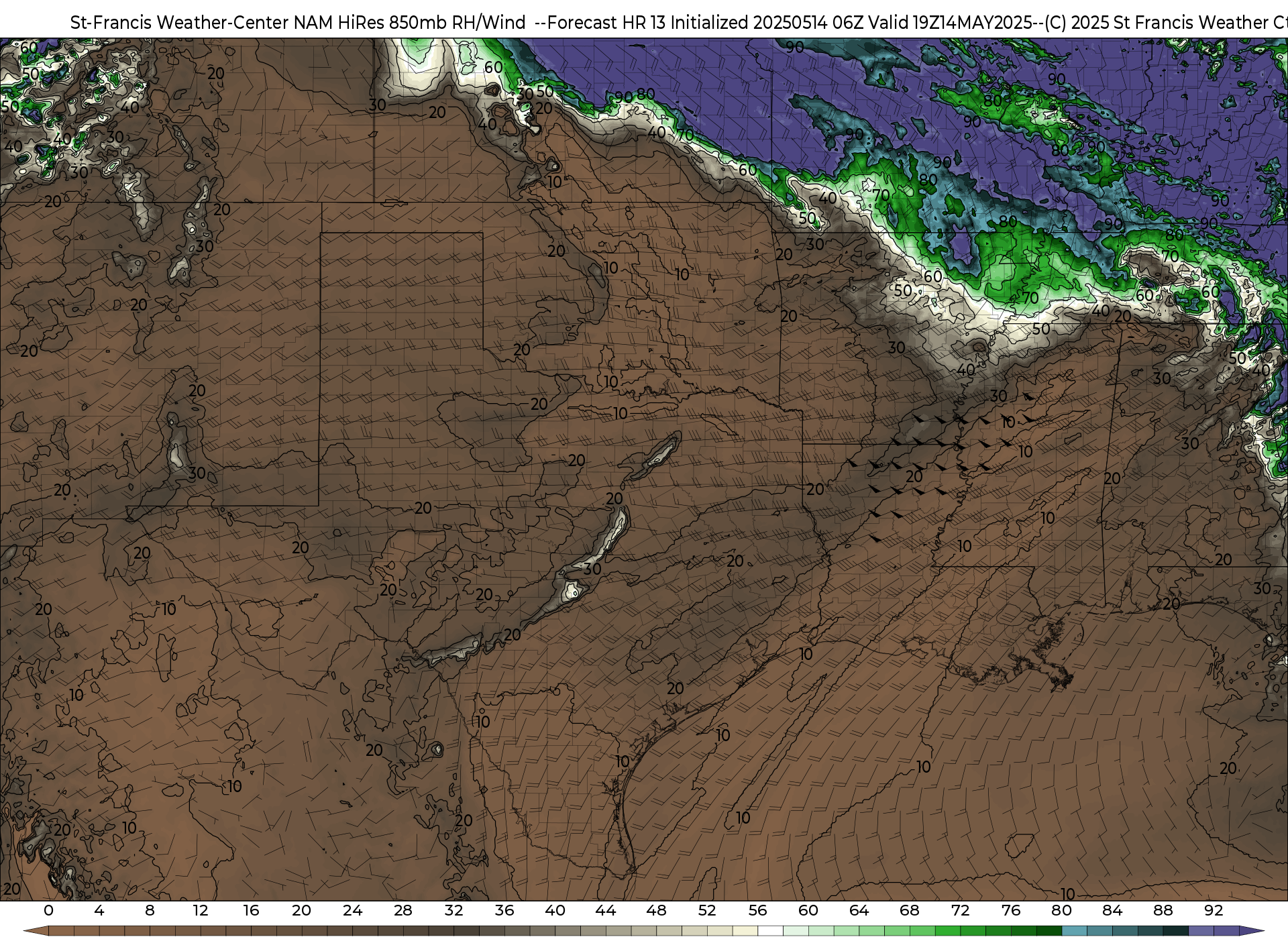The height and width of the screenshot is (939, 1288).
Task: Click the color bar tick label '20'
Action: 302,911
